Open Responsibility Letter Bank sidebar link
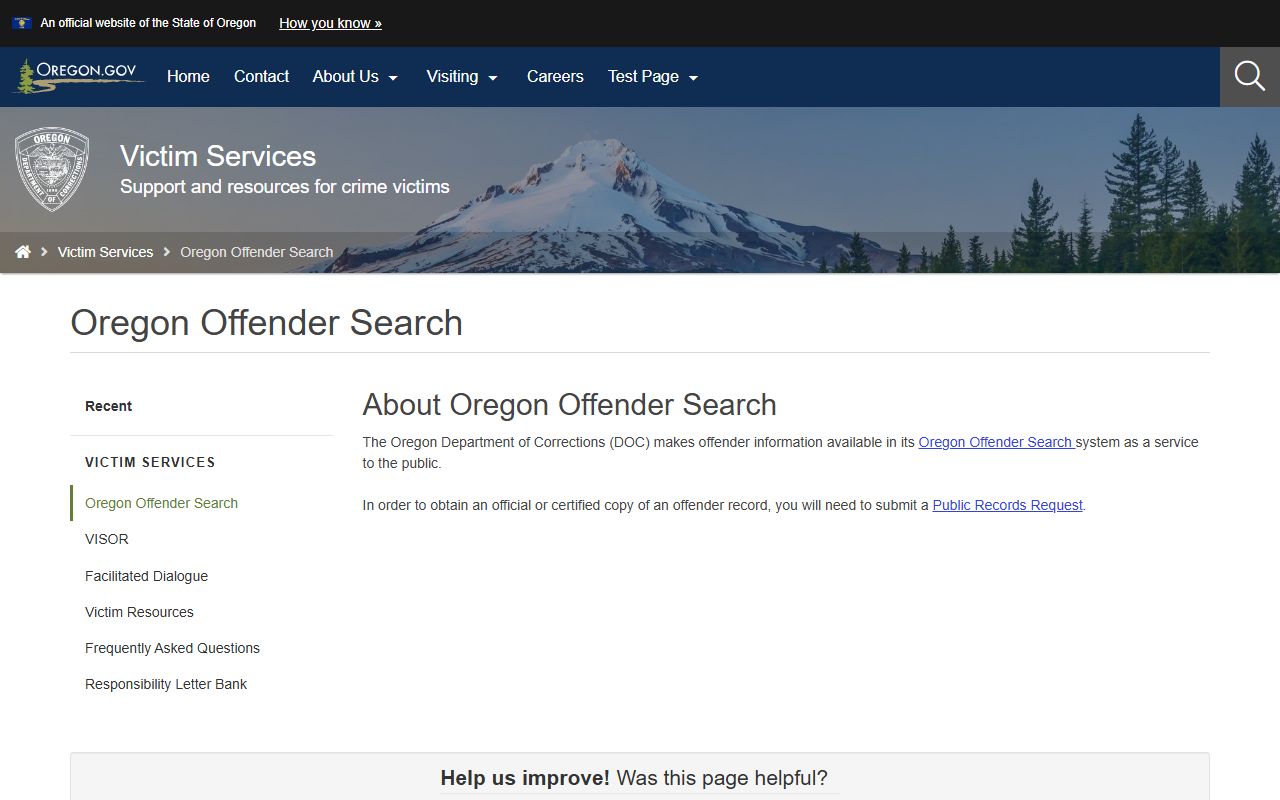This screenshot has width=1280, height=800. pos(166,684)
